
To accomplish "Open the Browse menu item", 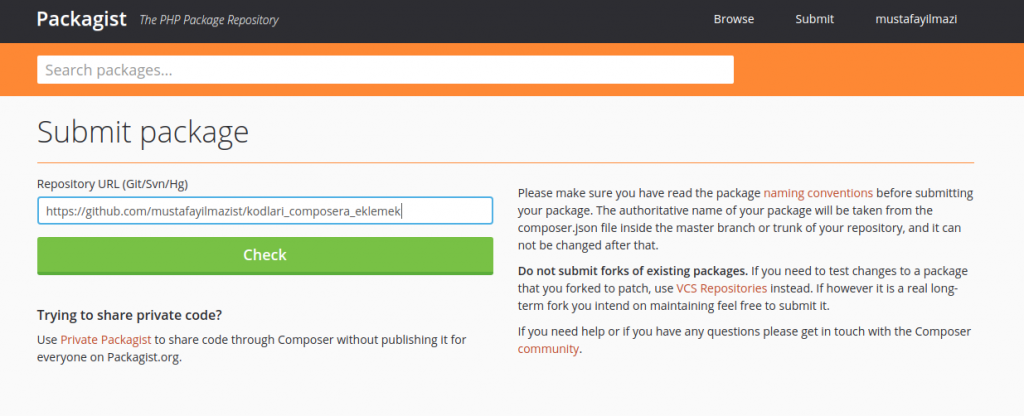I will click(x=733, y=19).
